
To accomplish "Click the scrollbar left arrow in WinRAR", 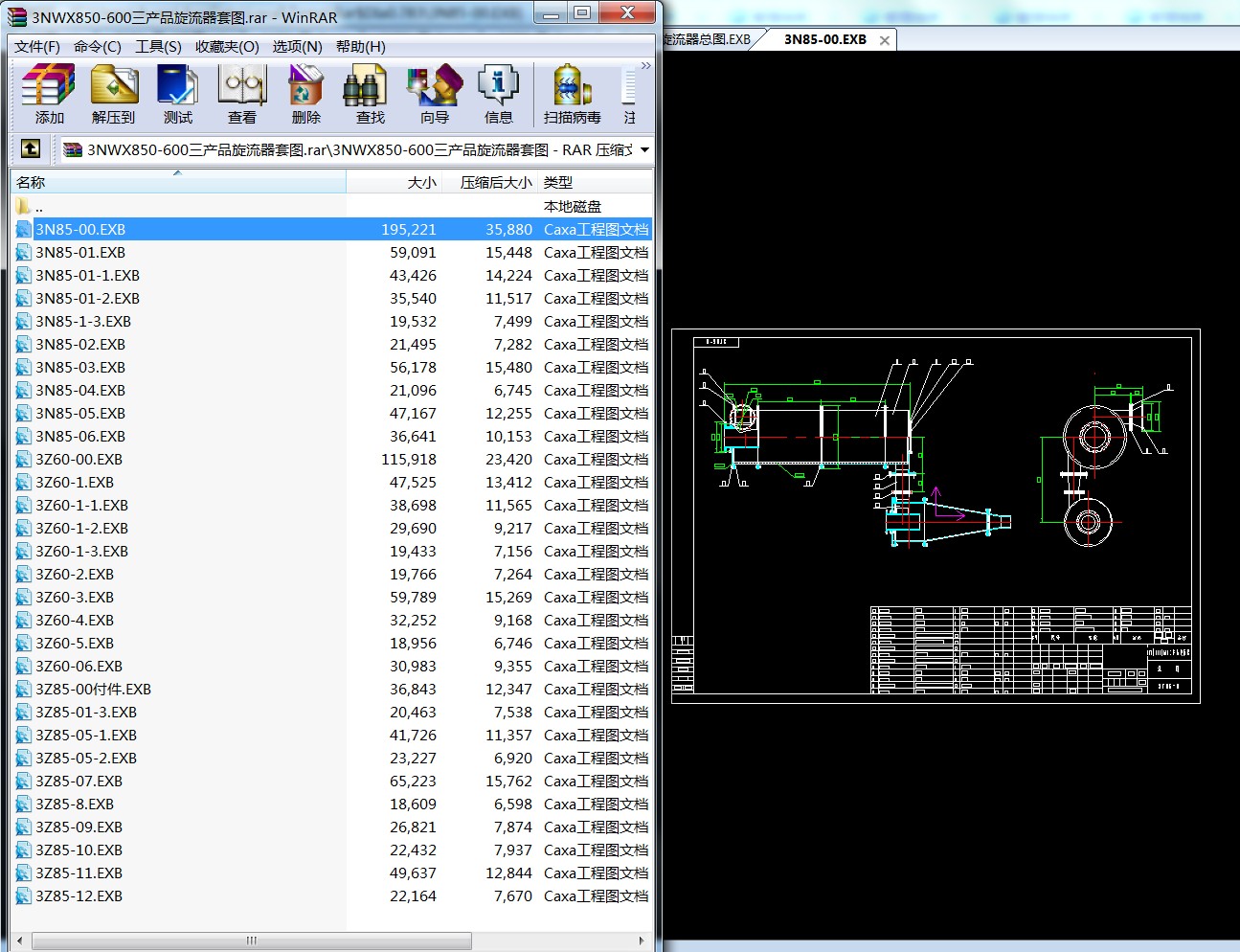I will click(20, 941).
